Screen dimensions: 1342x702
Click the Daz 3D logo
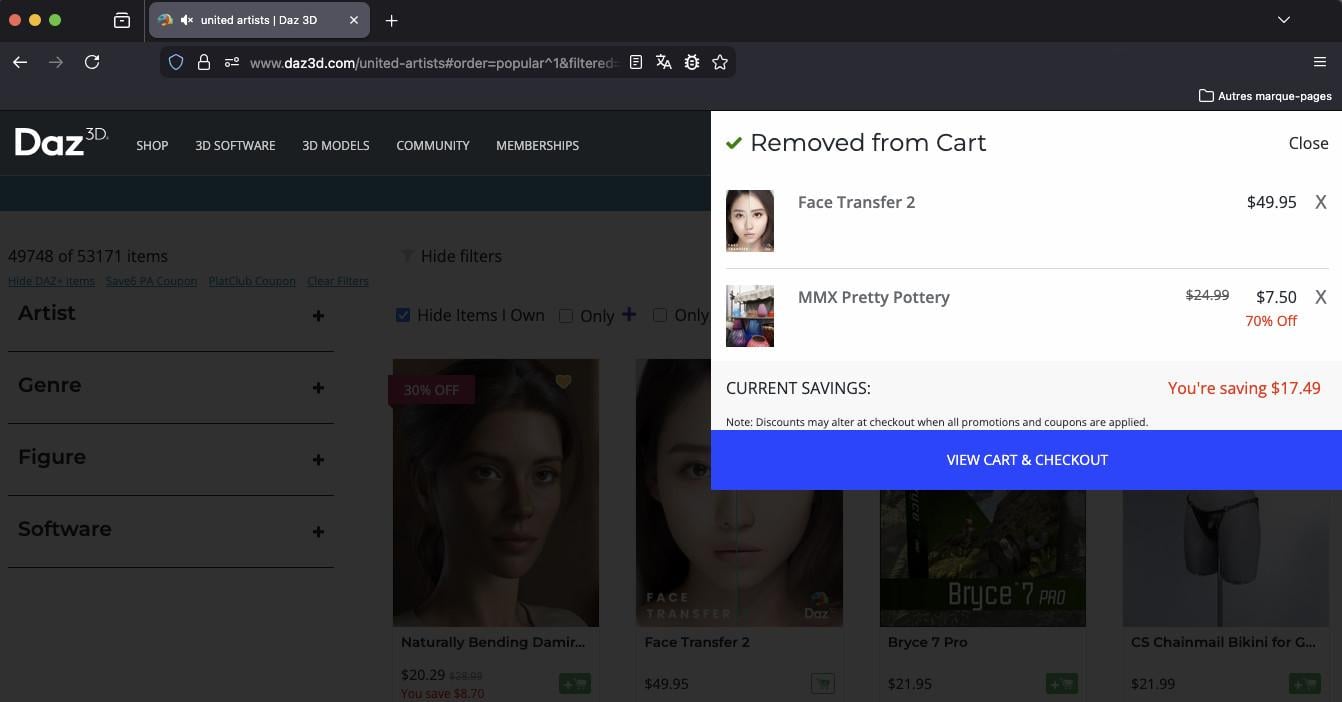tap(61, 143)
